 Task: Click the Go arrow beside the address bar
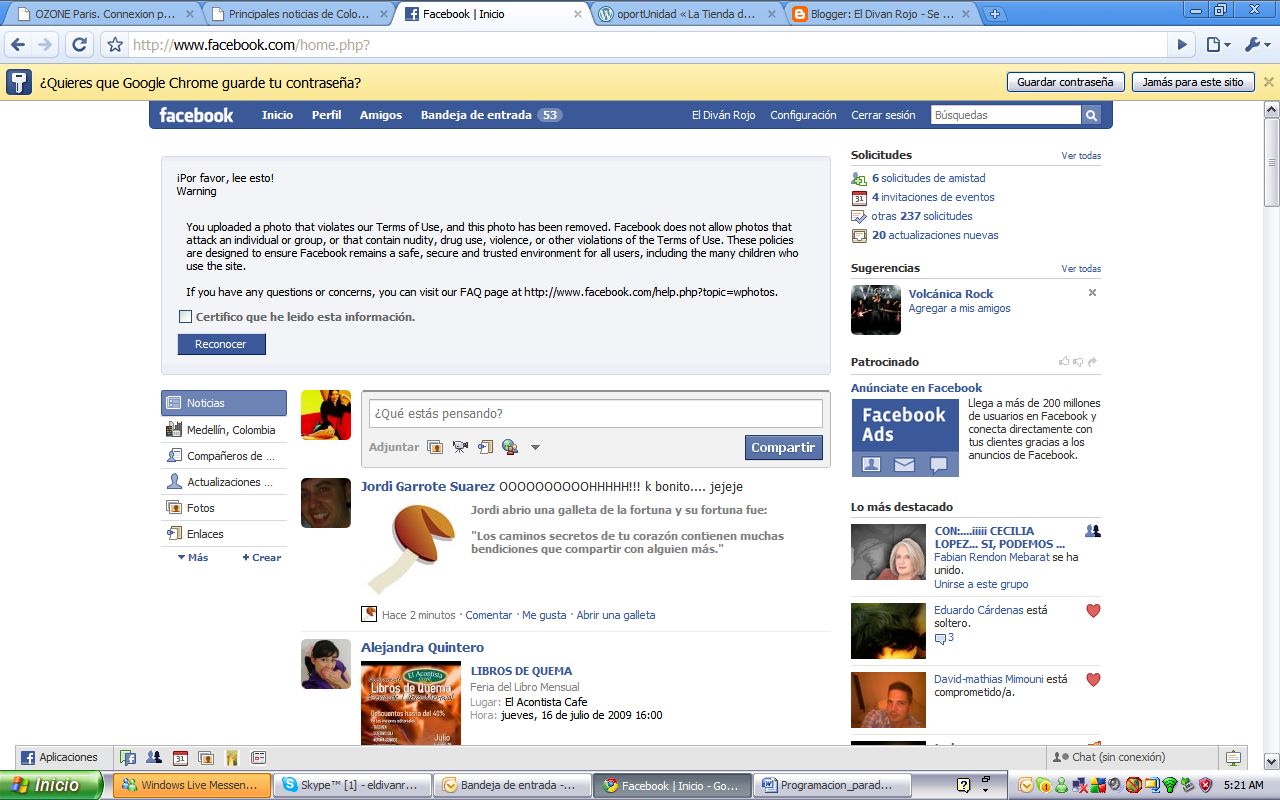(1182, 45)
